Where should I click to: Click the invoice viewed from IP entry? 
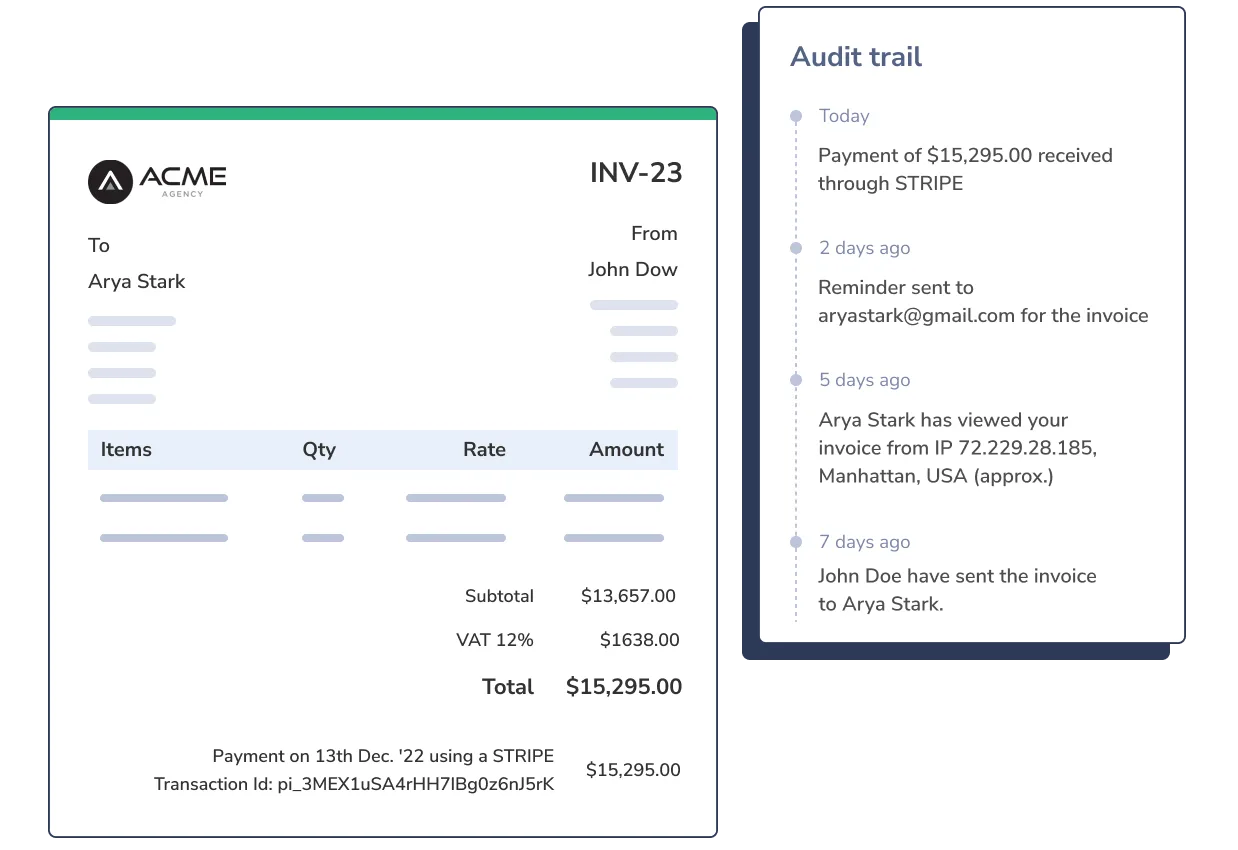[x=957, y=448]
